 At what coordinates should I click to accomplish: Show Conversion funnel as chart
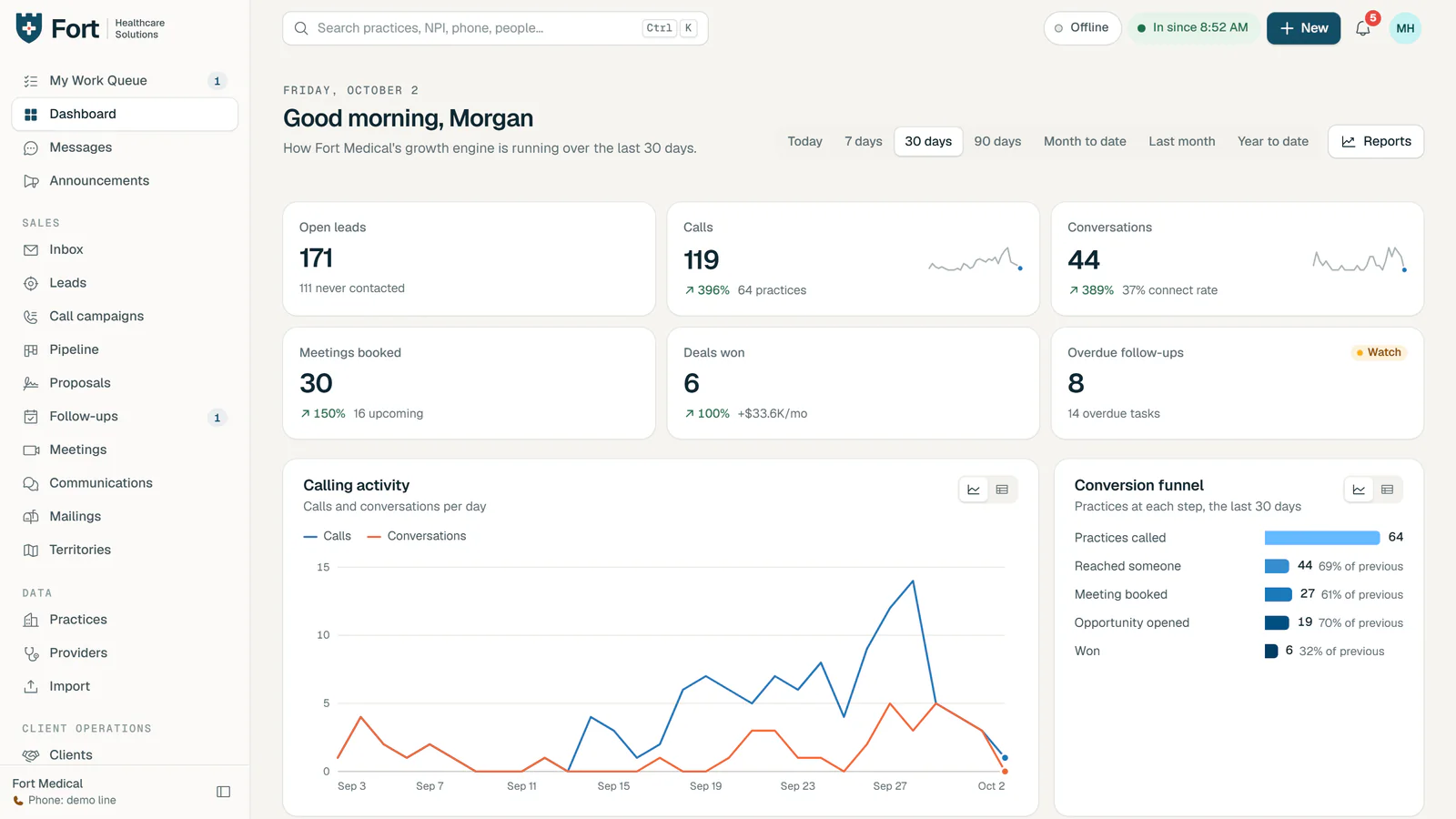tap(1359, 490)
